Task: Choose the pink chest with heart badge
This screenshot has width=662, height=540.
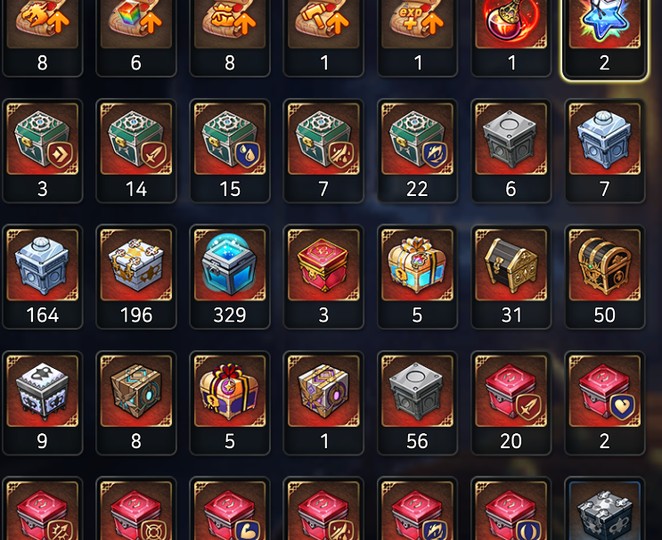Action: [x=605, y=403]
